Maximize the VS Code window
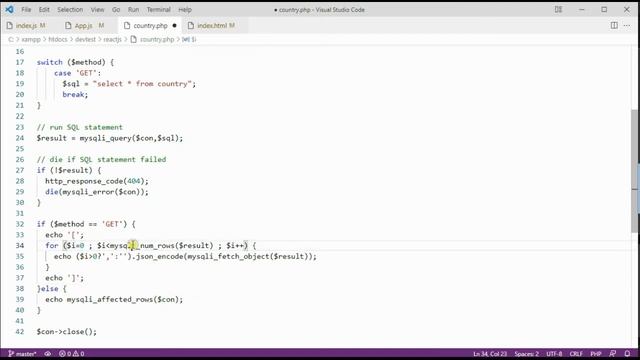 604,9
